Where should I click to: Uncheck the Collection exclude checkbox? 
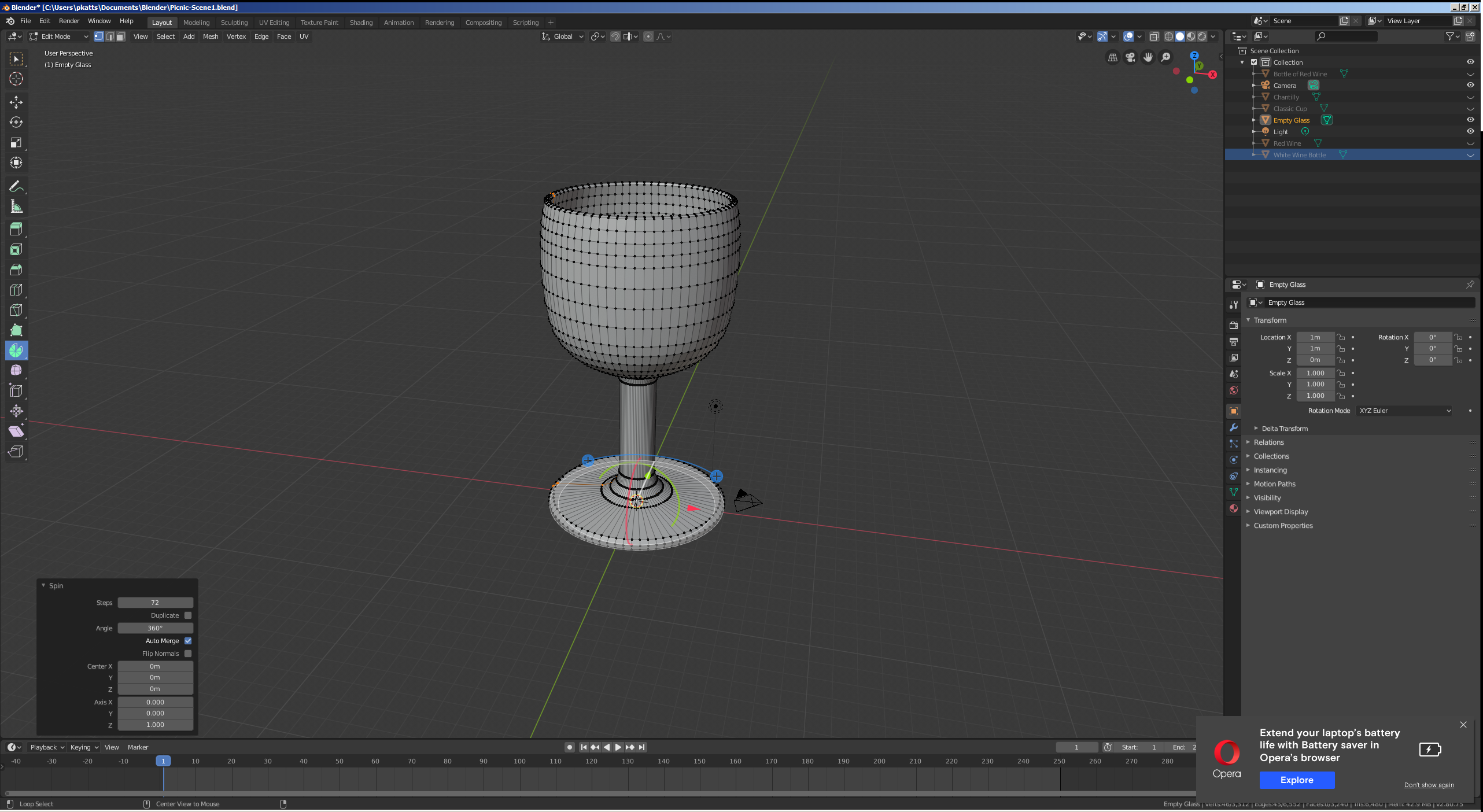pyautogui.click(x=1254, y=62)
